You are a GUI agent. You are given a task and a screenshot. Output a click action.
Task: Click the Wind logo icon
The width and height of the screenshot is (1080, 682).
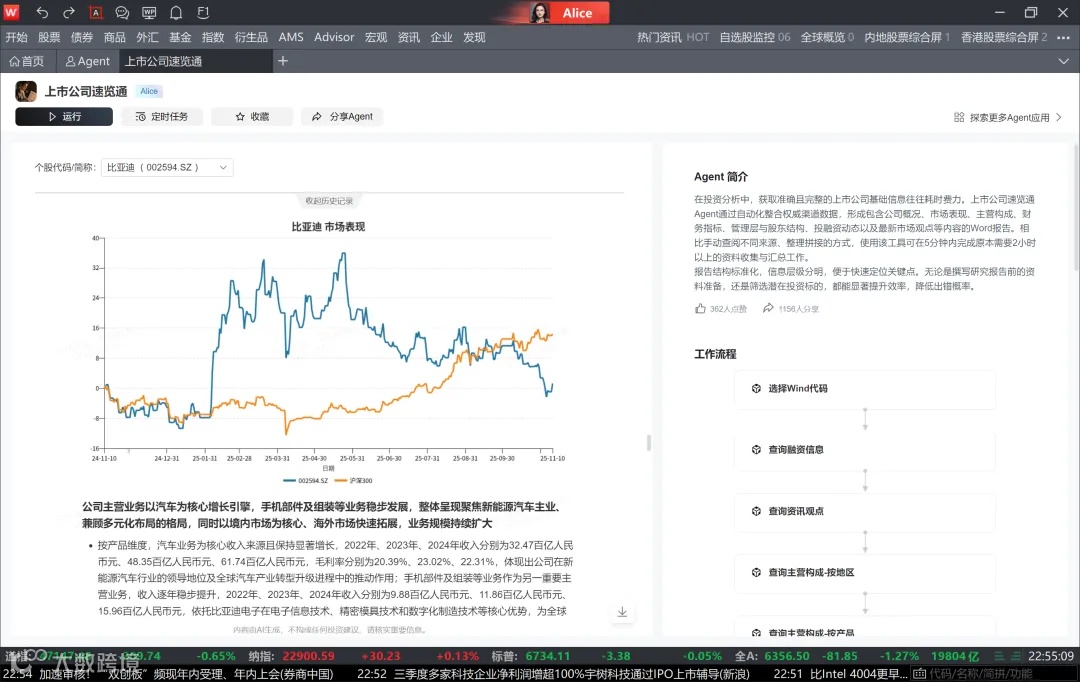tap(12, 12)
